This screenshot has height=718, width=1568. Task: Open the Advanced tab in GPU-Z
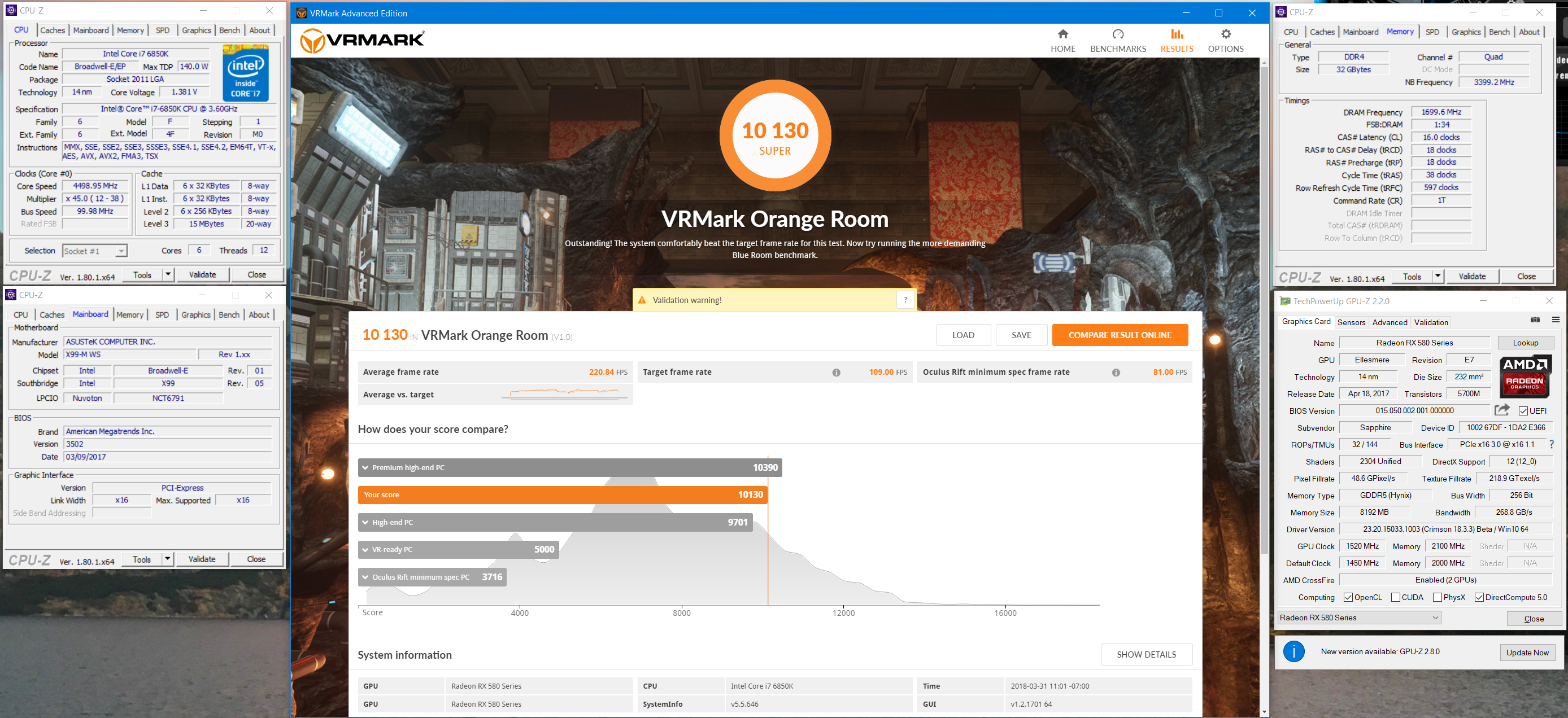1390,322
